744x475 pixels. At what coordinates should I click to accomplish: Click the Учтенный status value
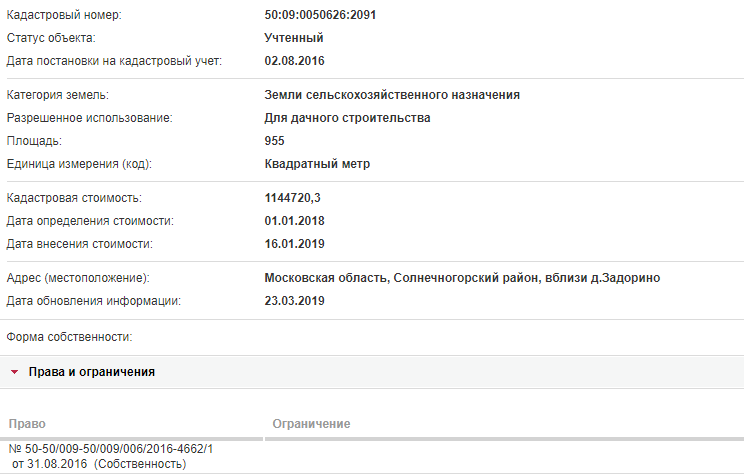coord(294,38)
